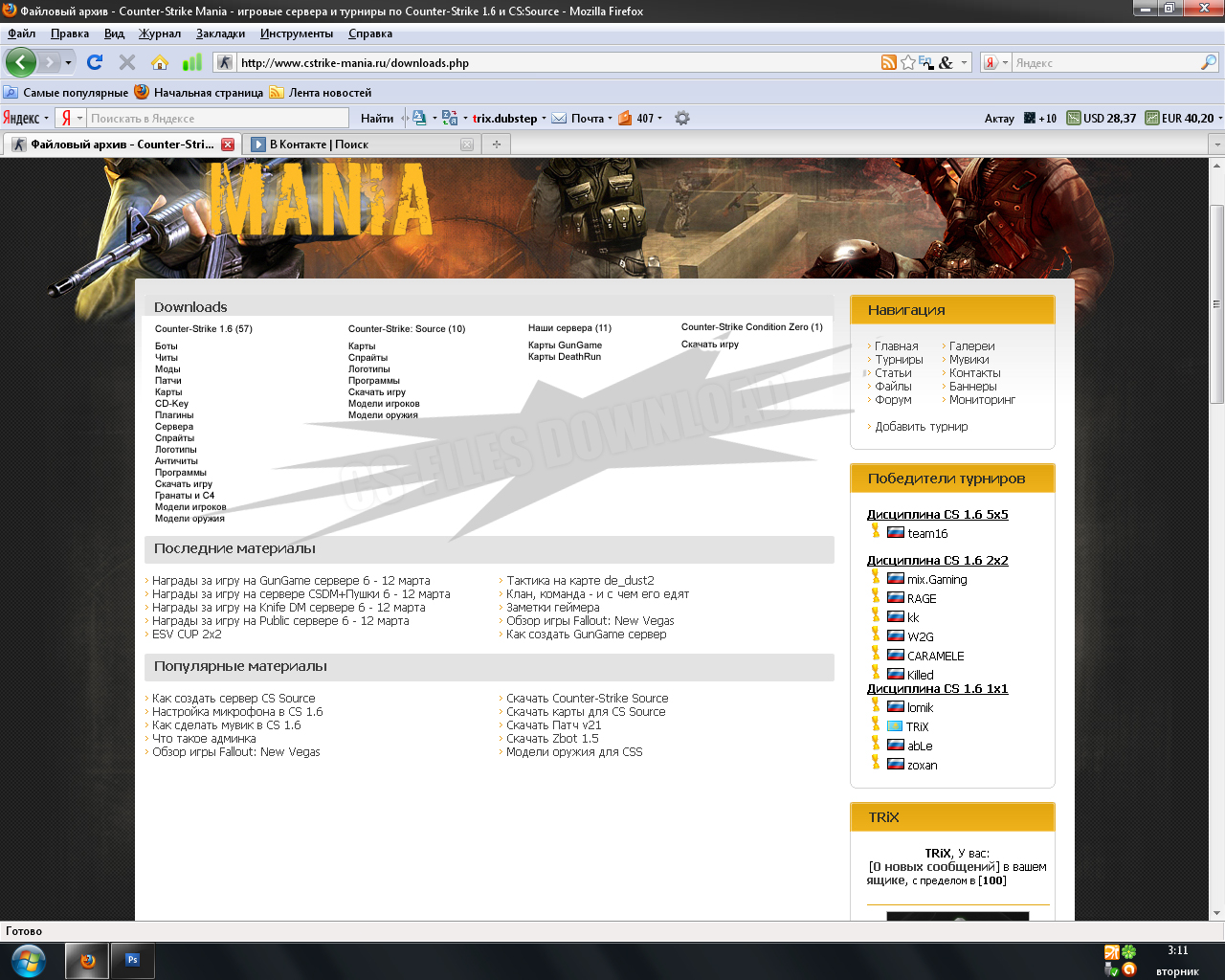1225x980 pixels.
Task: Click the scrollbar up arrow
Action: click(x=1216, y=167)
